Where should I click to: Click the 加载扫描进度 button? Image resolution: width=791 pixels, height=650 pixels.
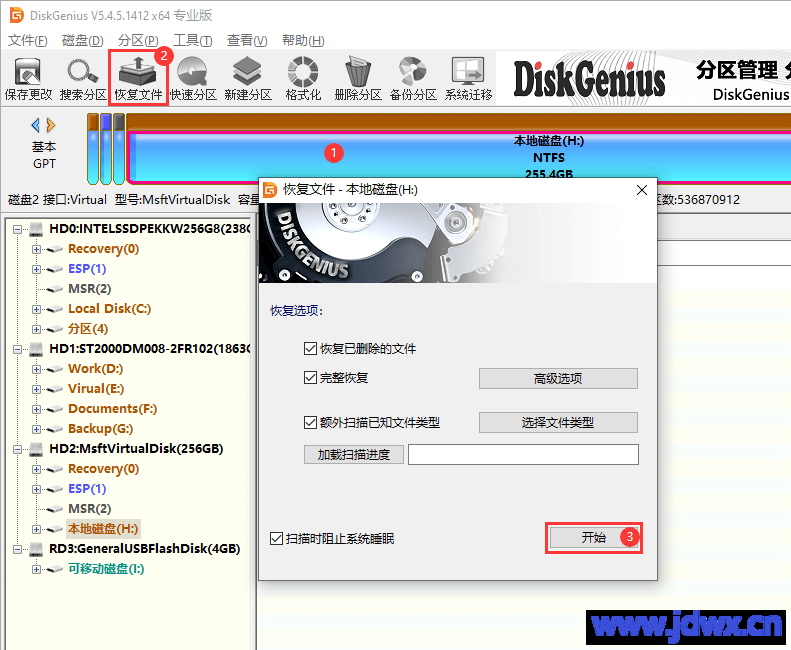pos(354,455)
